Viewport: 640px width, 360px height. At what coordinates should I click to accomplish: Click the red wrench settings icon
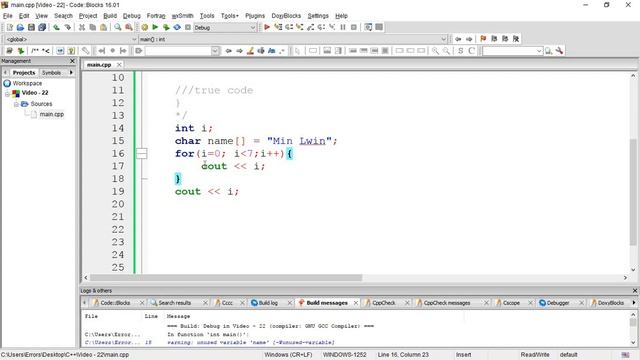559,51
